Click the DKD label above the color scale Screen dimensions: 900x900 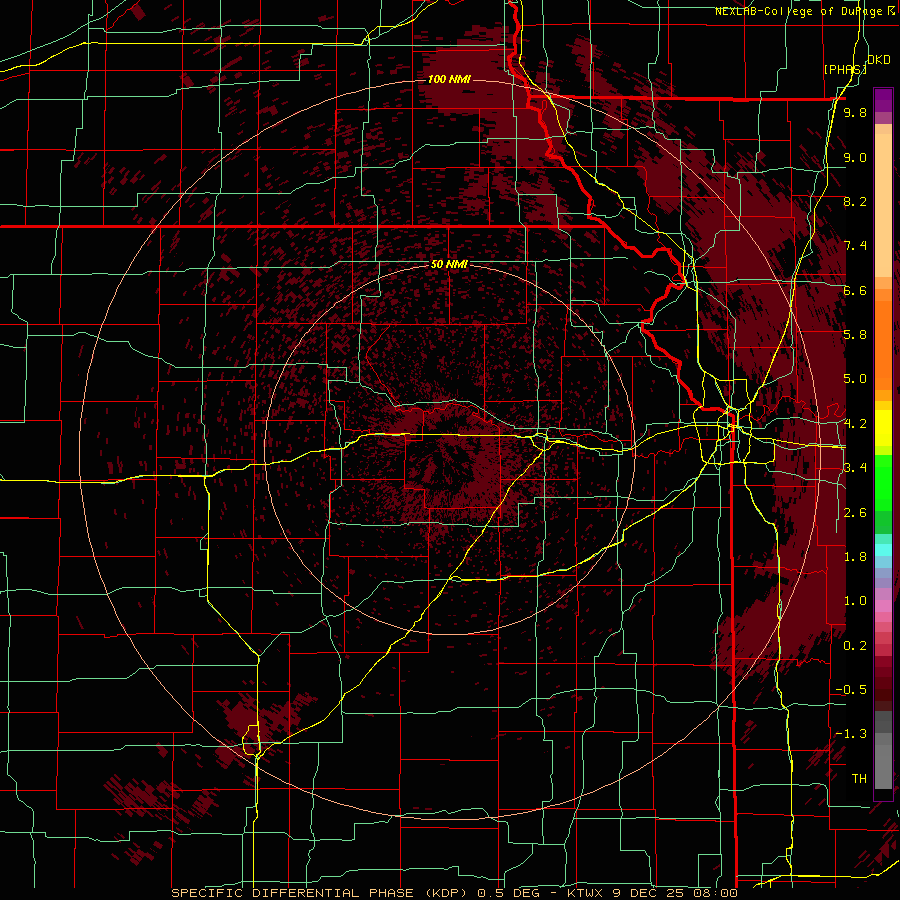[x=879, y=60]
